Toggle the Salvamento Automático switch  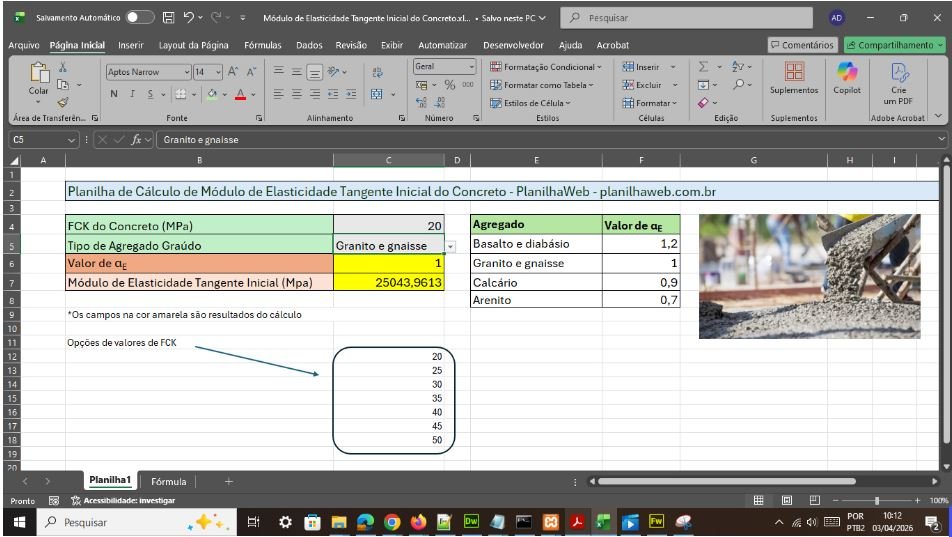(x=138, y=18)
